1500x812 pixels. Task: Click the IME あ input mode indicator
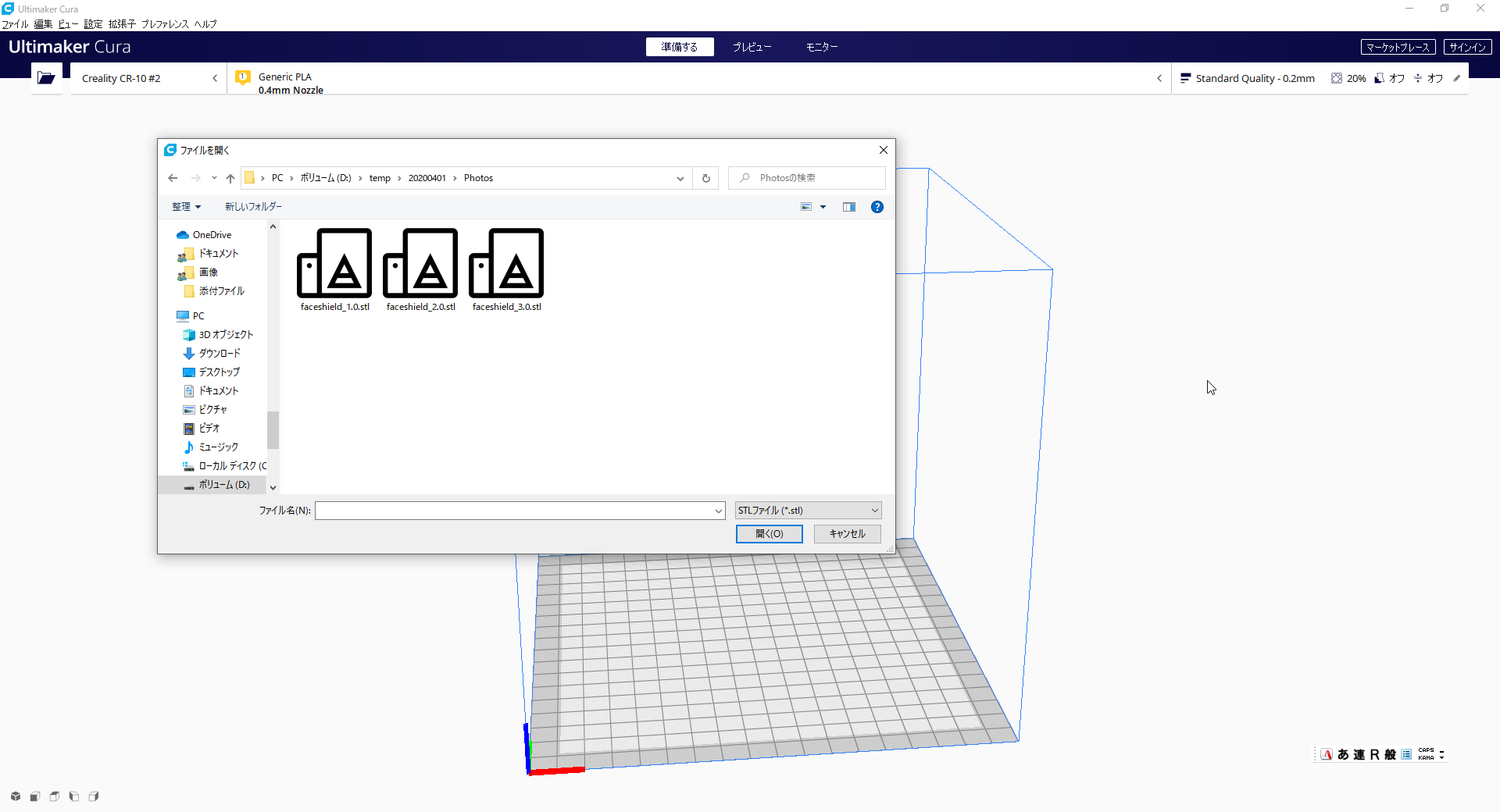point(1343,754)
